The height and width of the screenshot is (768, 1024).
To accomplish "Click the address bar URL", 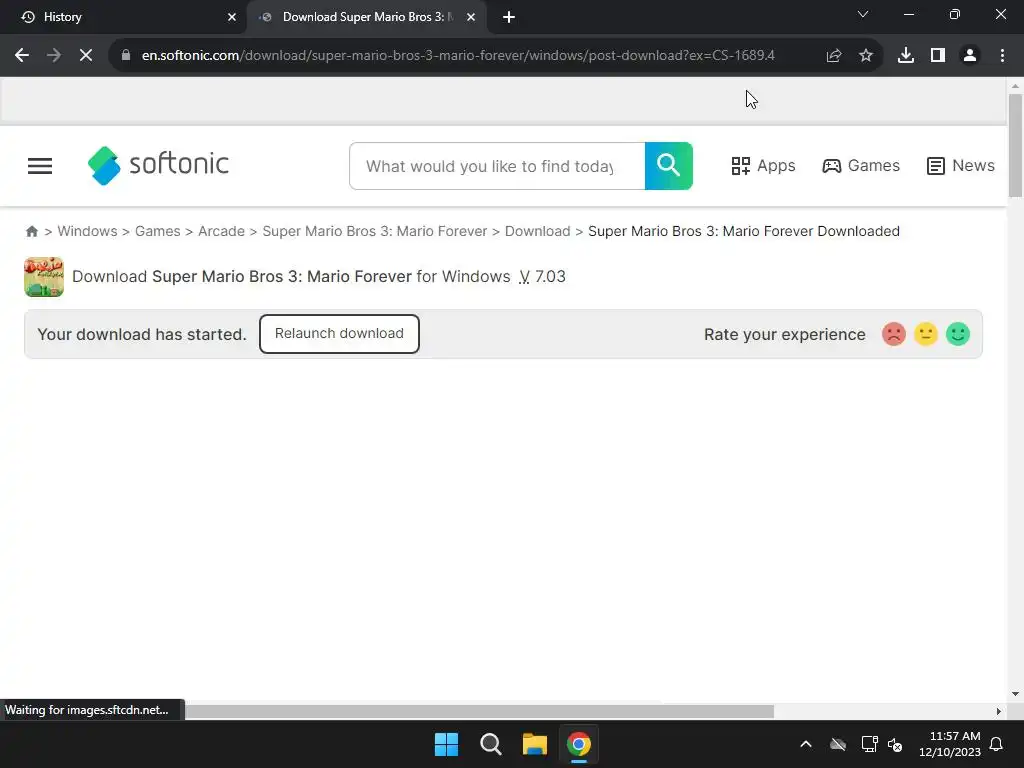I will 458,56.
